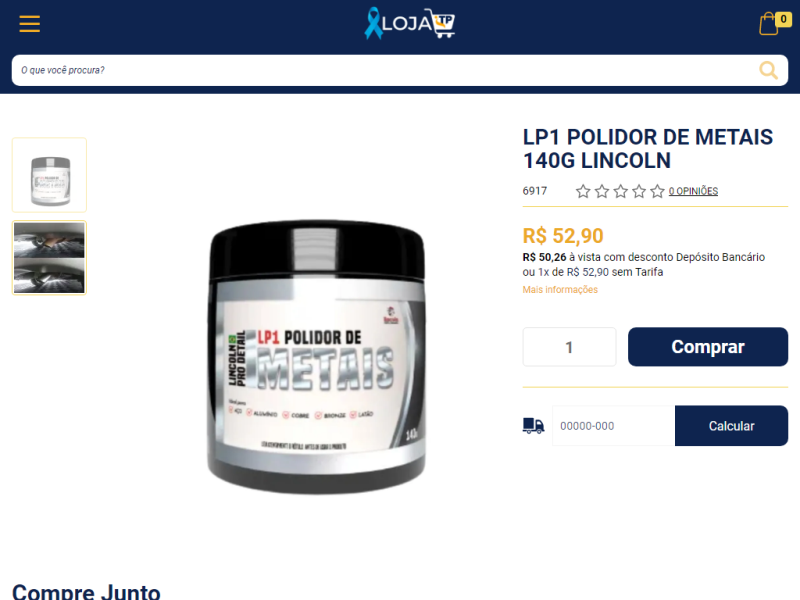Select the polished metal thumbnail
Viewport: 800px width, 600px height.
coord(49,258)
